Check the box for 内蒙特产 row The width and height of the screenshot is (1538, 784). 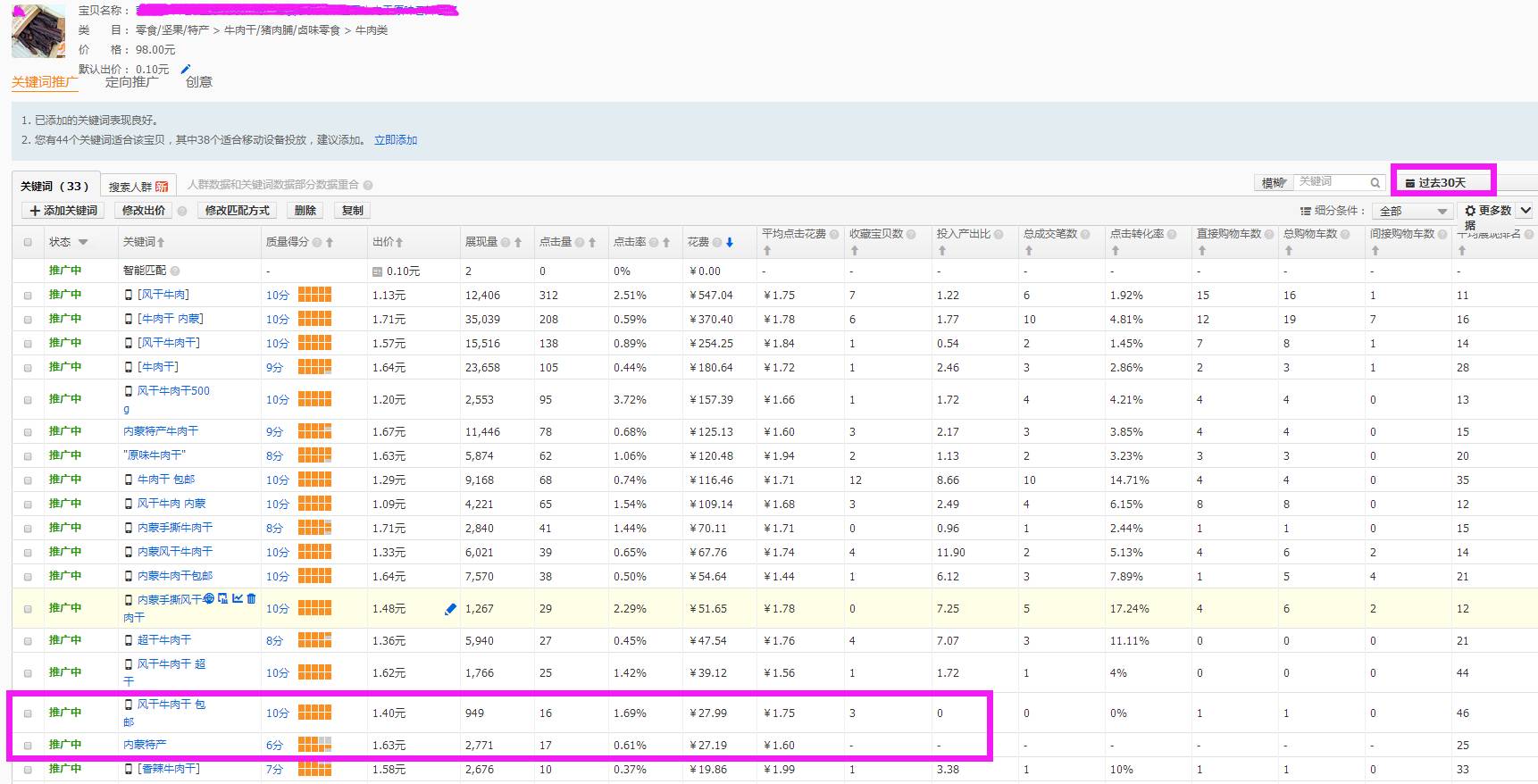28,746
